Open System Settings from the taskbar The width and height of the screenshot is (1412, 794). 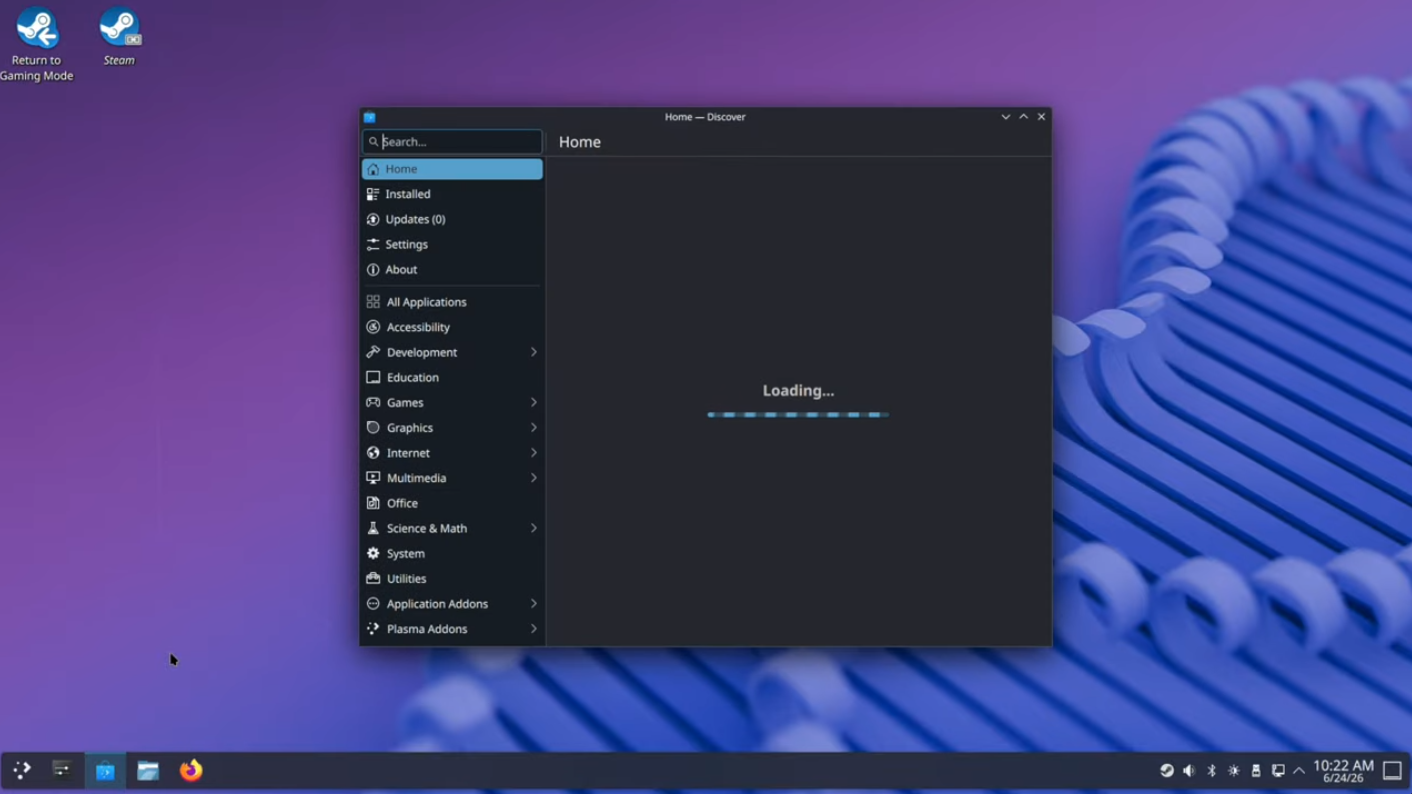62,770
